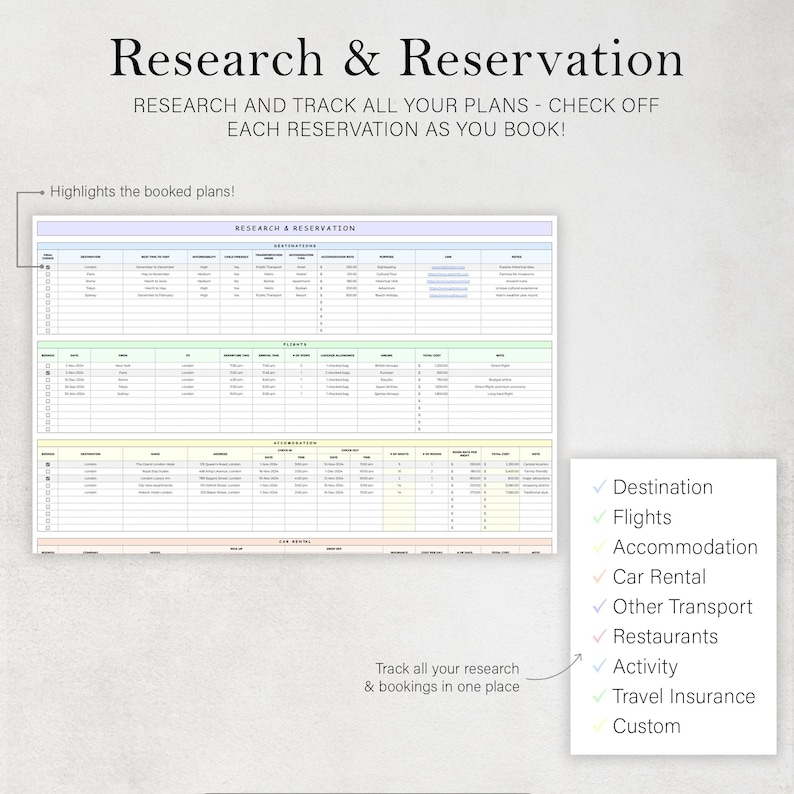
Task: Click the blue checkmark beside Activity
Action: click(x=599, y=666)
